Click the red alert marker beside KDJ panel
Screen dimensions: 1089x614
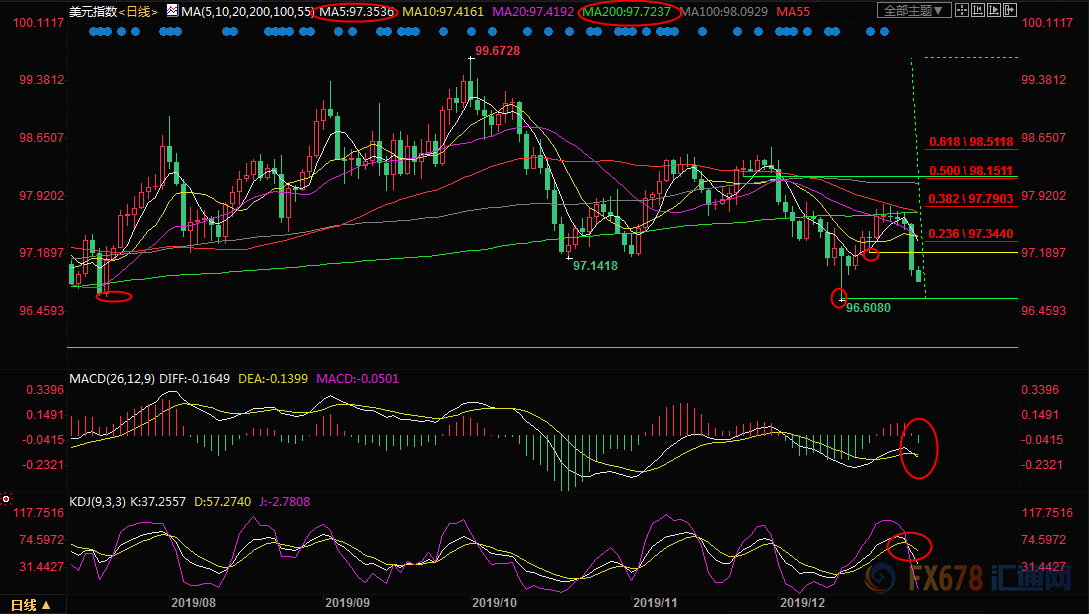(6, 498)
